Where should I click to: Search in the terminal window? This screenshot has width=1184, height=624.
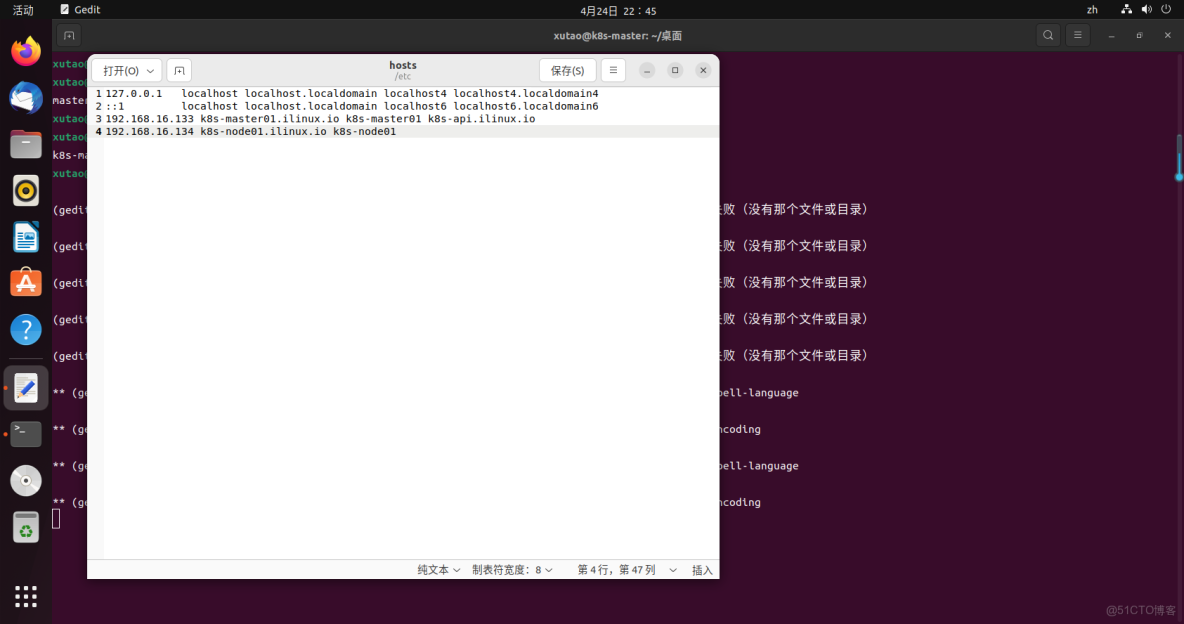[x=1048, y=36]
